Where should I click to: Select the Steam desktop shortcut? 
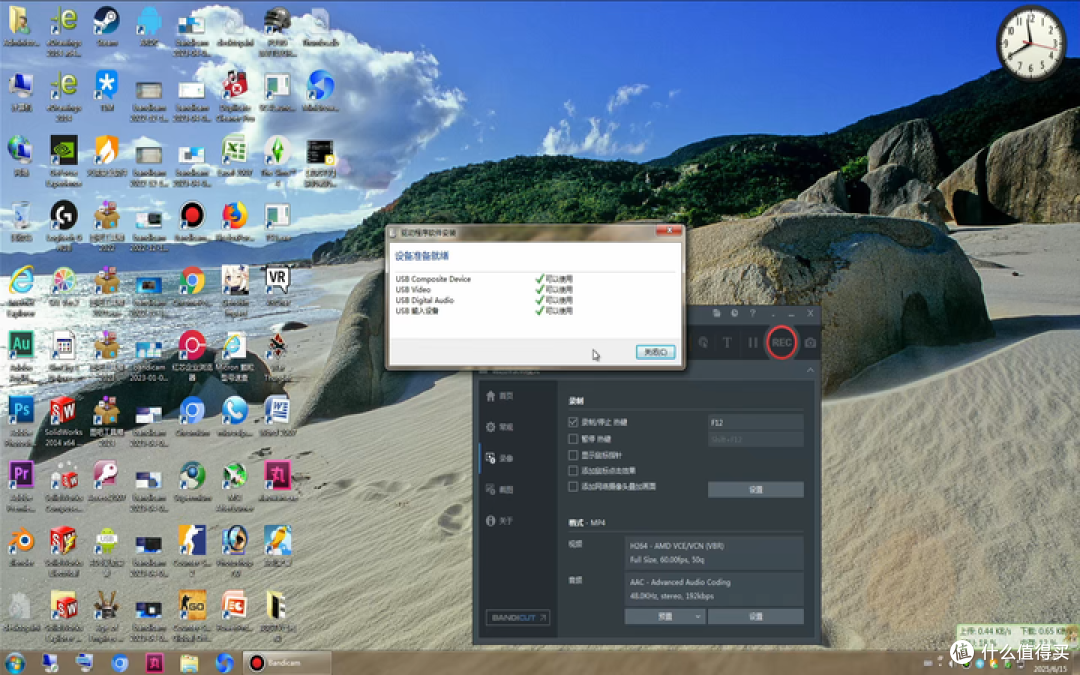(x=106, y=26)
